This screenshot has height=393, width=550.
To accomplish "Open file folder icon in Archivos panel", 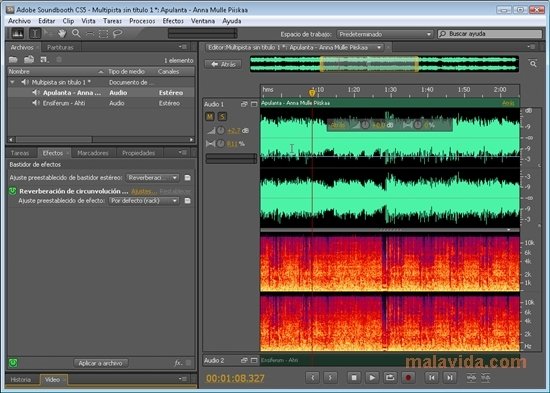I will 13,60.
